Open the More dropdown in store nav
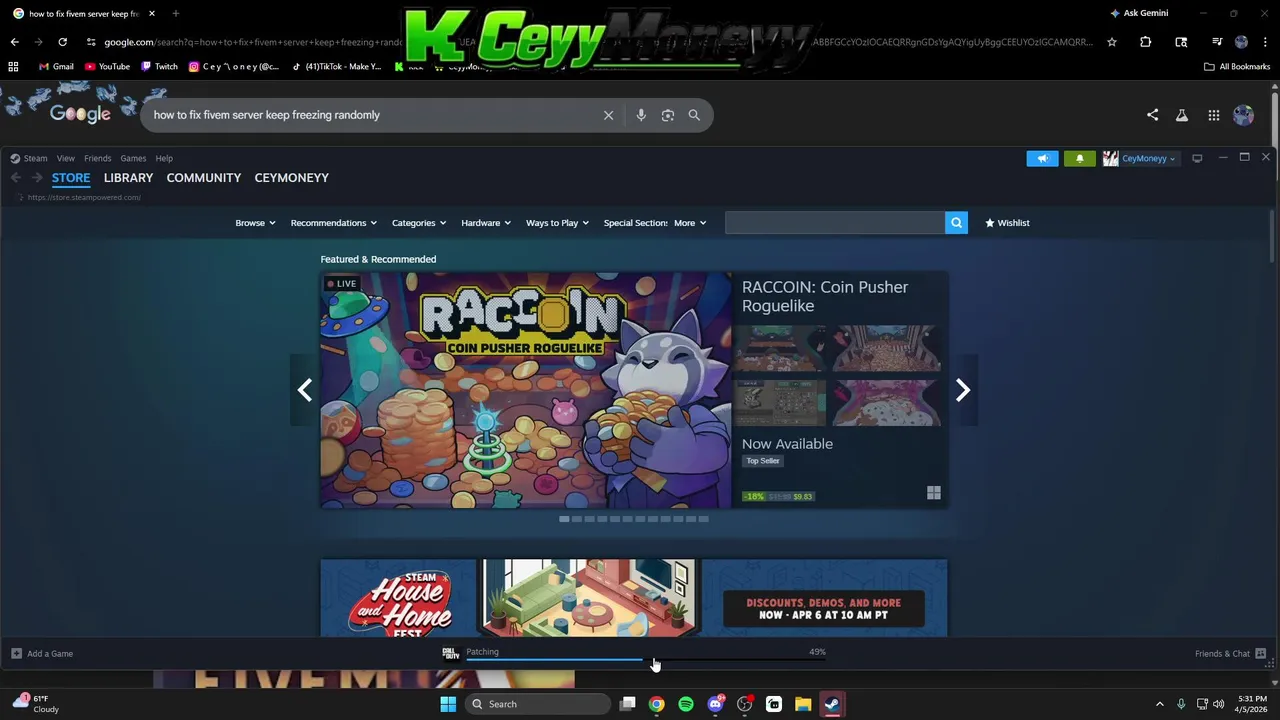1280x720 pixels. click(x=690, y=223)
